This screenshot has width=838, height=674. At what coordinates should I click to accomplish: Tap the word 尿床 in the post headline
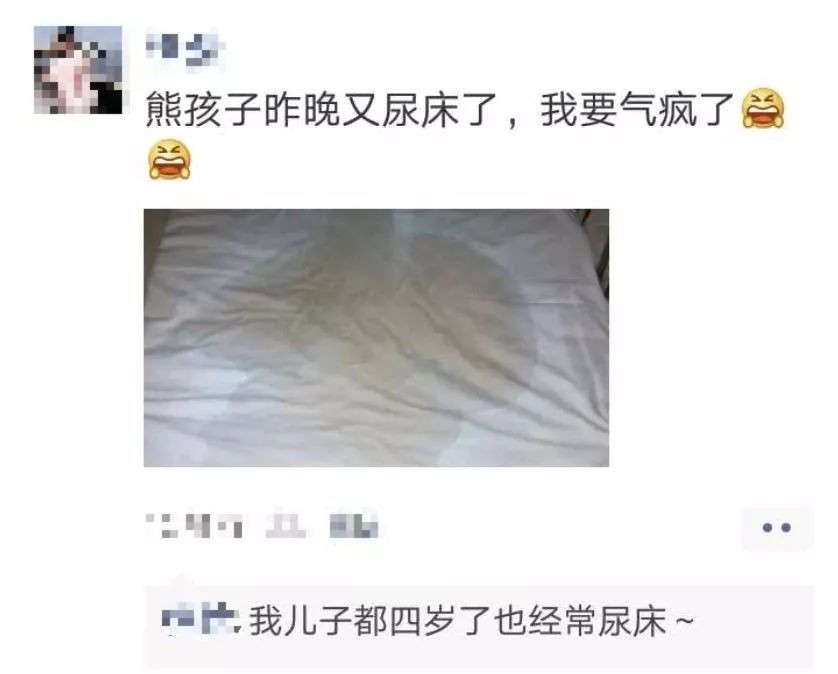point(421,110)
